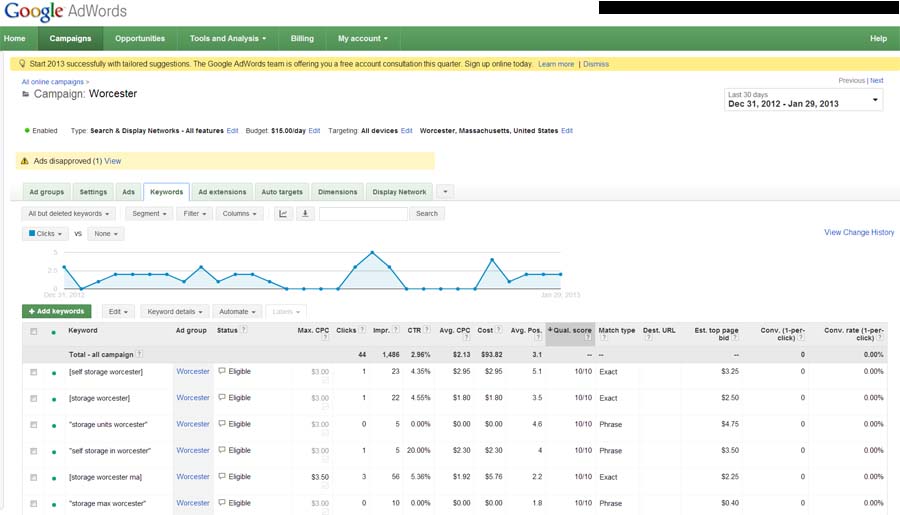Check the [storage worcester] row checkbox
This screenshot has height=515, width=900.
(x=34, y=398)
